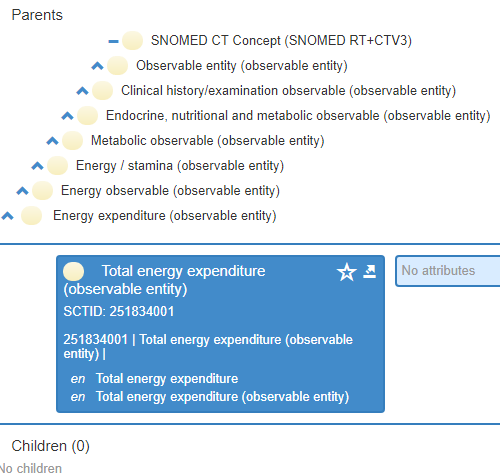Click chevron next to Endocrine, nutritional and metabolic observable
The height and width of the screenshot is (474, 500).
click(67, 116)
